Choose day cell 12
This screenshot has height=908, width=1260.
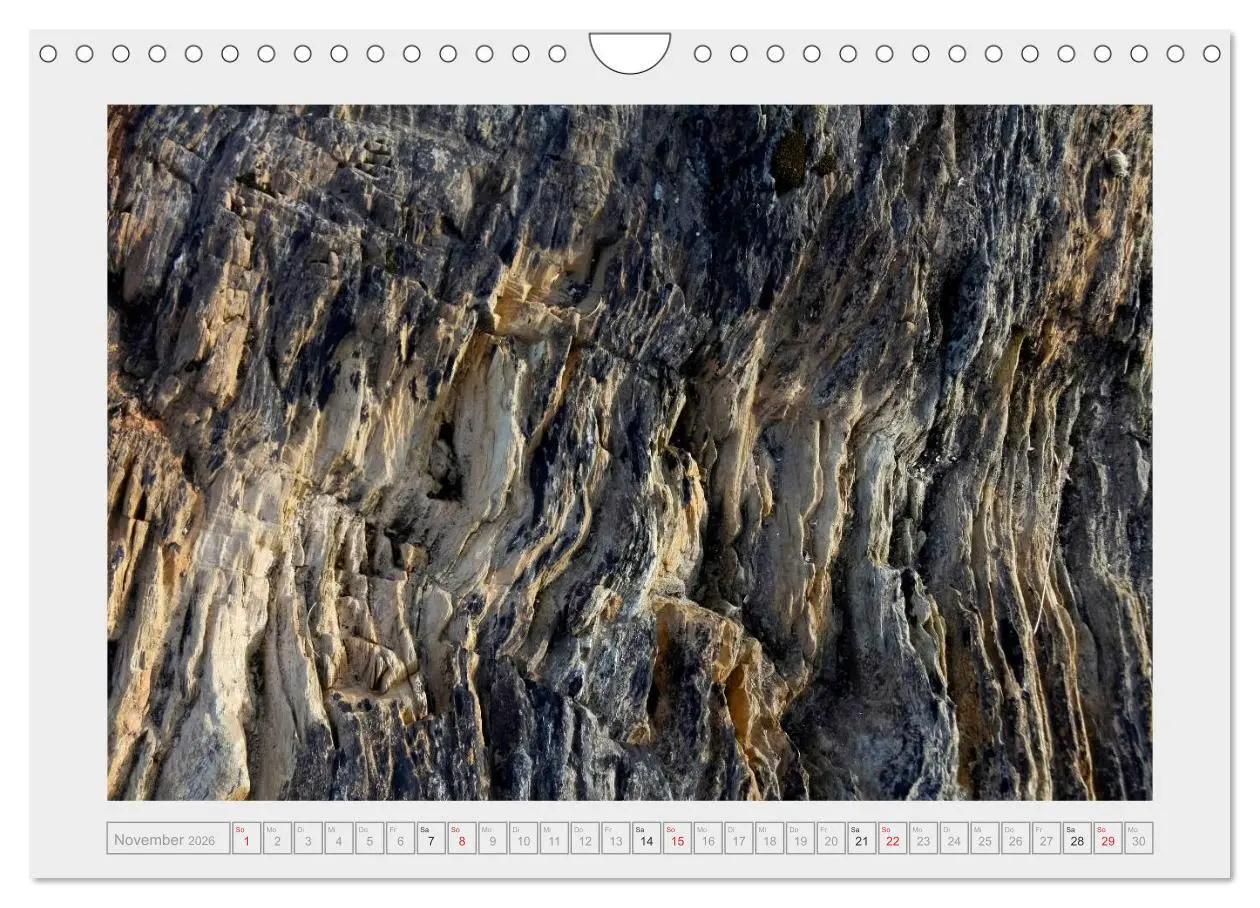[x=585, y=838]
